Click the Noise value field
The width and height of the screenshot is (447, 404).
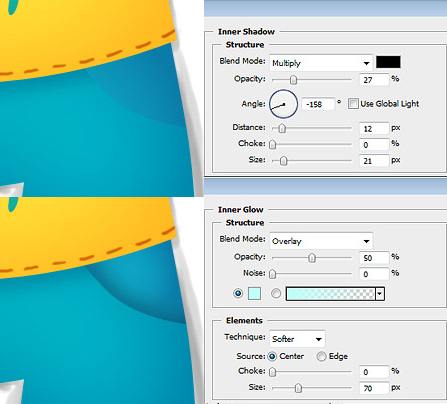coord(374,274)
